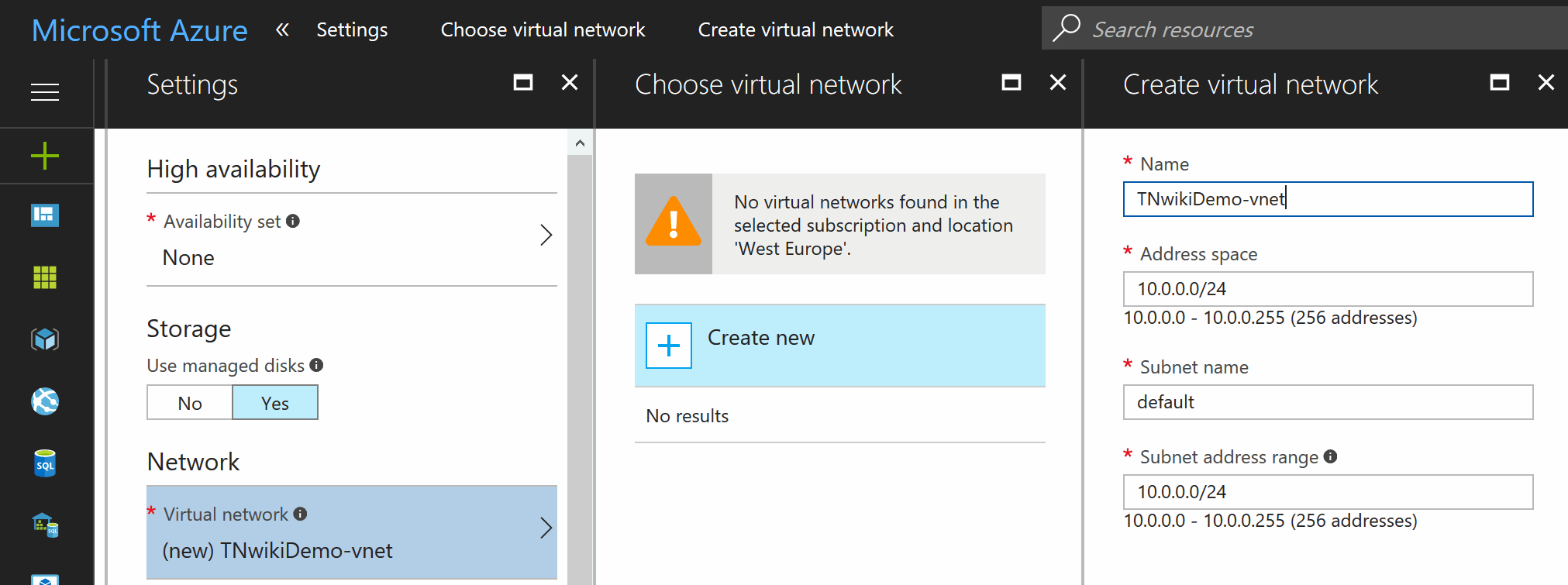Maximize the Settings blade
This screenshot has width=1568, height=585.
(523, 82)
